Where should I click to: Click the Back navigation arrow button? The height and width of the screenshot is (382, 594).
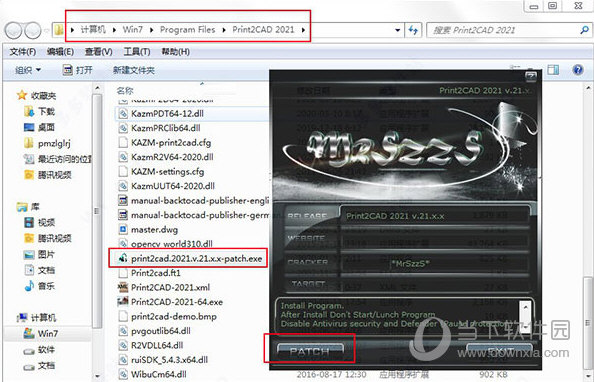click(13, 30)
